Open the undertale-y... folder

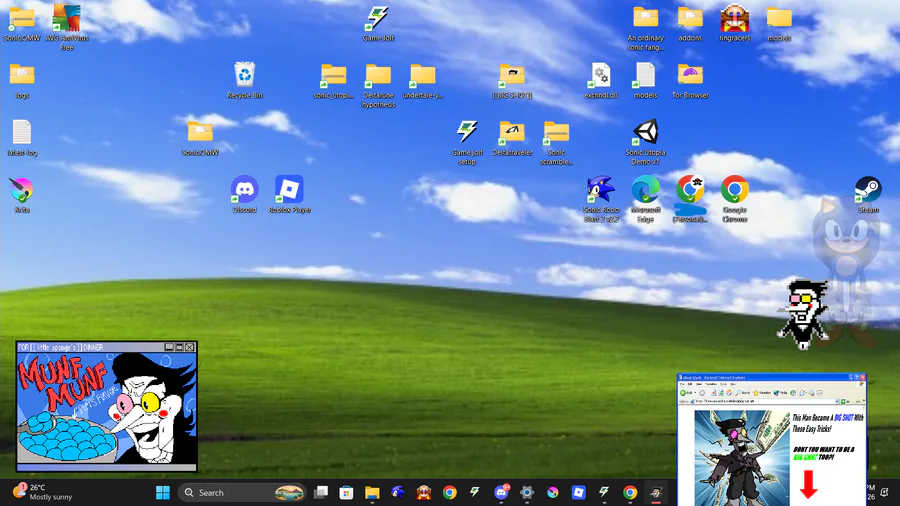pos(422,81)
